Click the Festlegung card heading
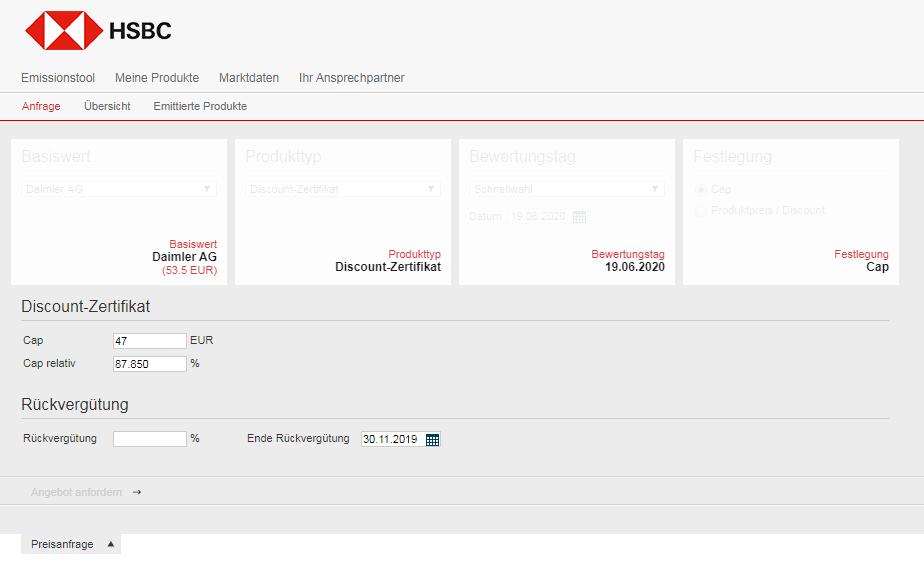 732,156
